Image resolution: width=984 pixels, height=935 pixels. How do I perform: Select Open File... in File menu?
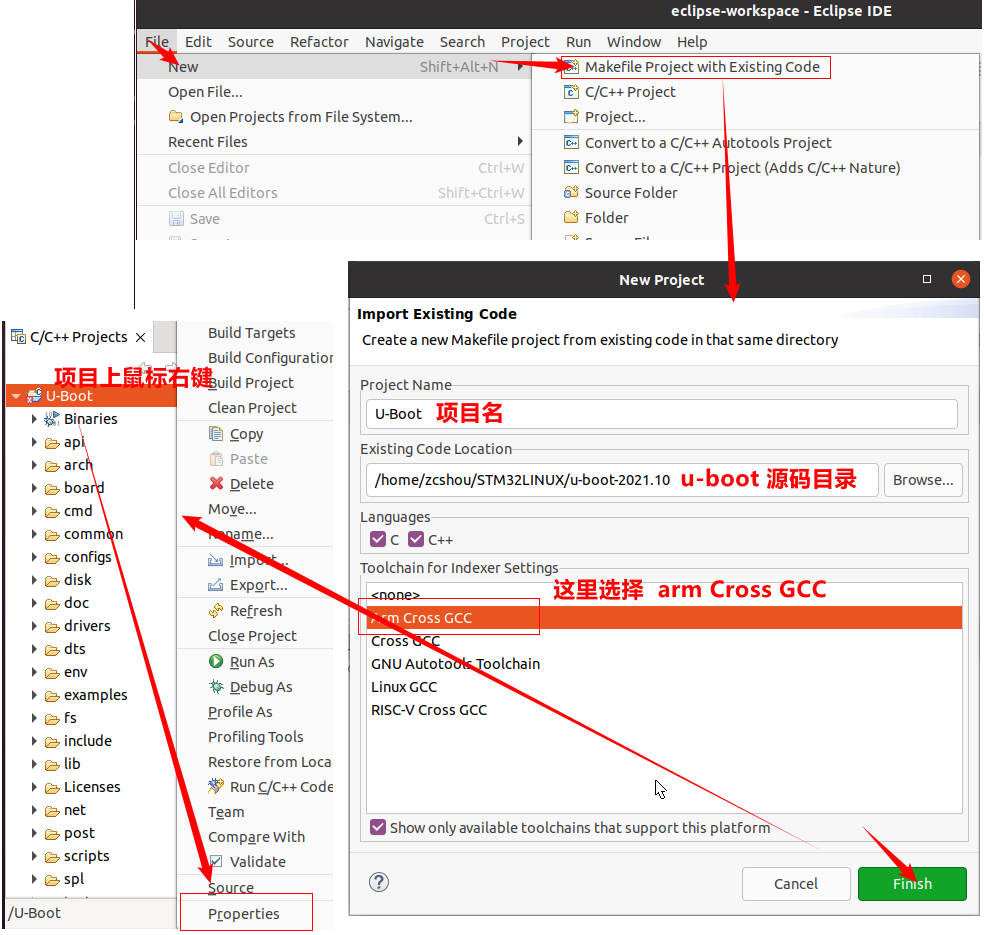[x=205, y=92]
